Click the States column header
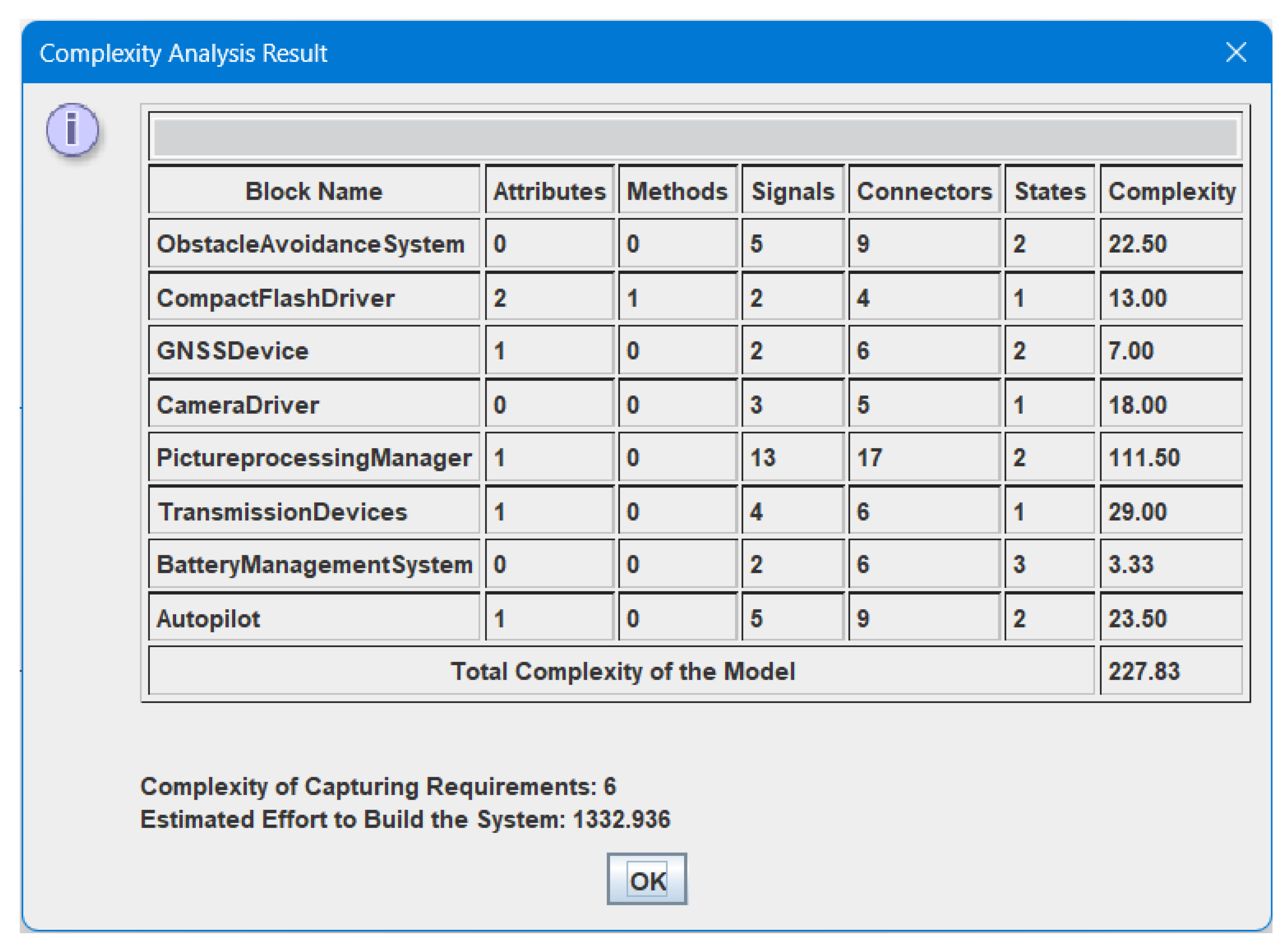Image resolution: width=1288 pixels, height=952 pixels. (1049, 191)
